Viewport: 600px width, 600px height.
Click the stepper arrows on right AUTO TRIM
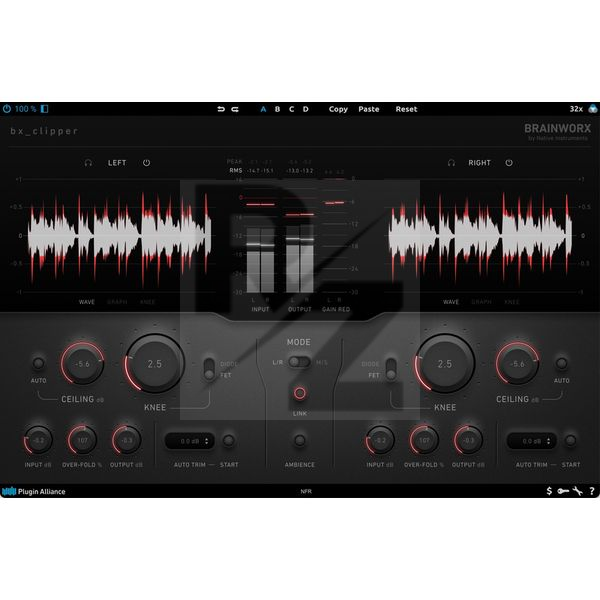[548, 441]
